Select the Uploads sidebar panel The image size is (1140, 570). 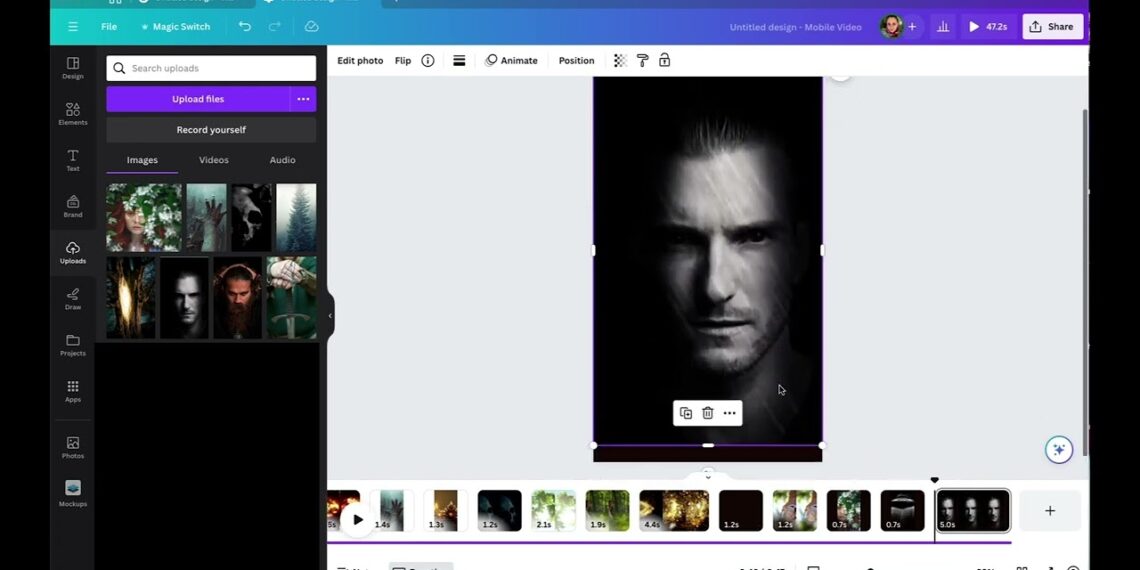coord(73,252)
